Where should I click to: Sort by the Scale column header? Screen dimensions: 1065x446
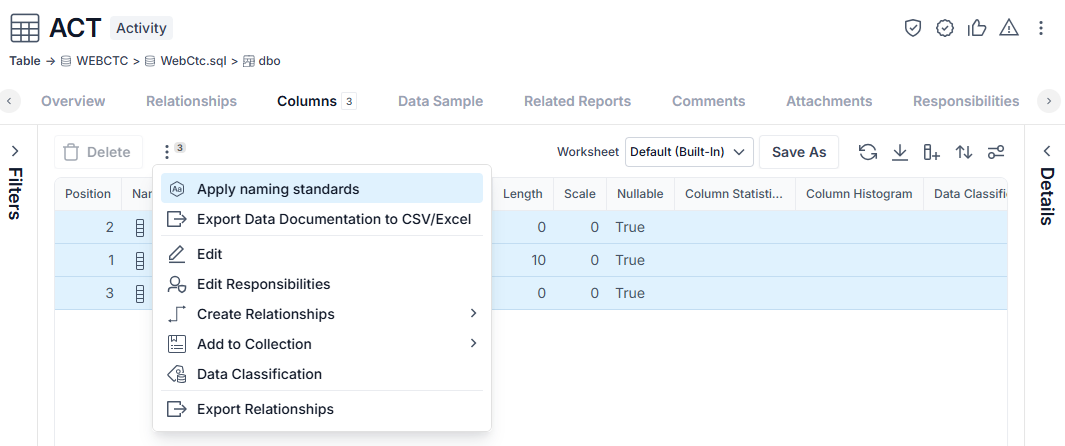point(579,194)
